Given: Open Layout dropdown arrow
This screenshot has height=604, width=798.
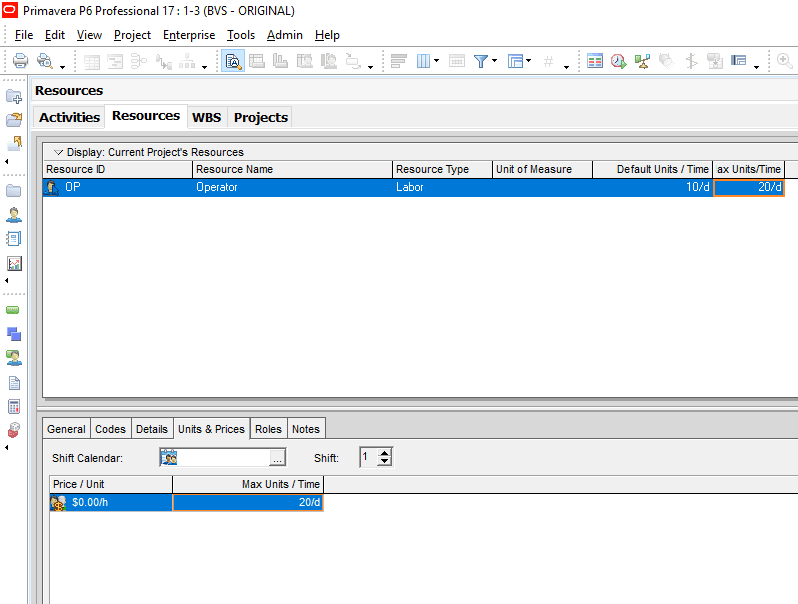Looking at the screenshot, I should (x=528, y=61).
